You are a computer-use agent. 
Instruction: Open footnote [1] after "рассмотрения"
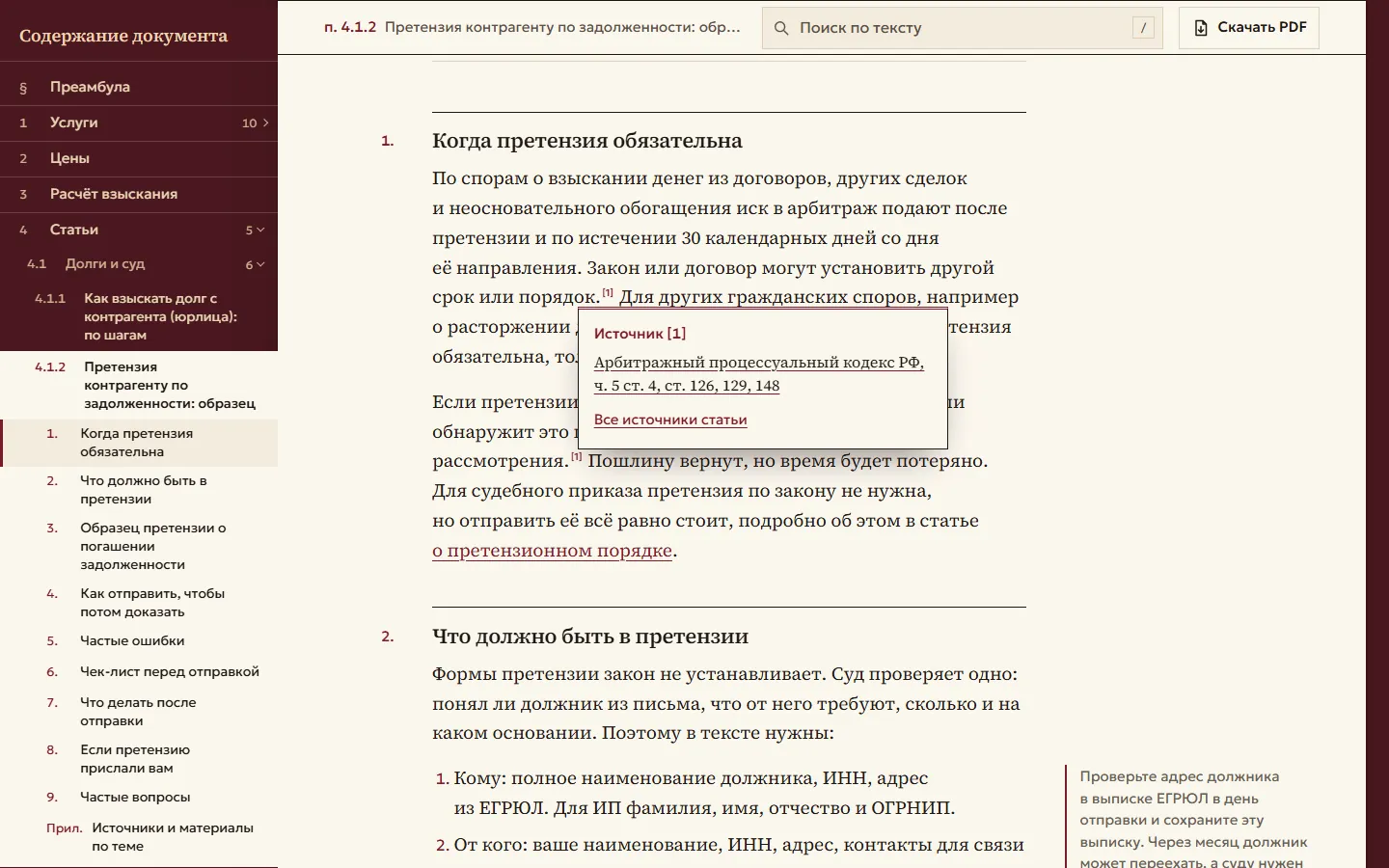coord(577,456)
